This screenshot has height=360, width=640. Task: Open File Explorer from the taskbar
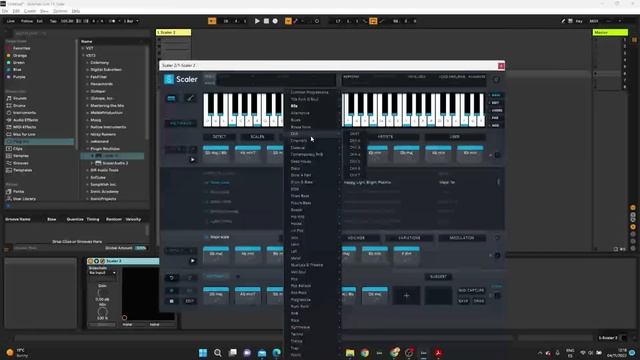350,353
